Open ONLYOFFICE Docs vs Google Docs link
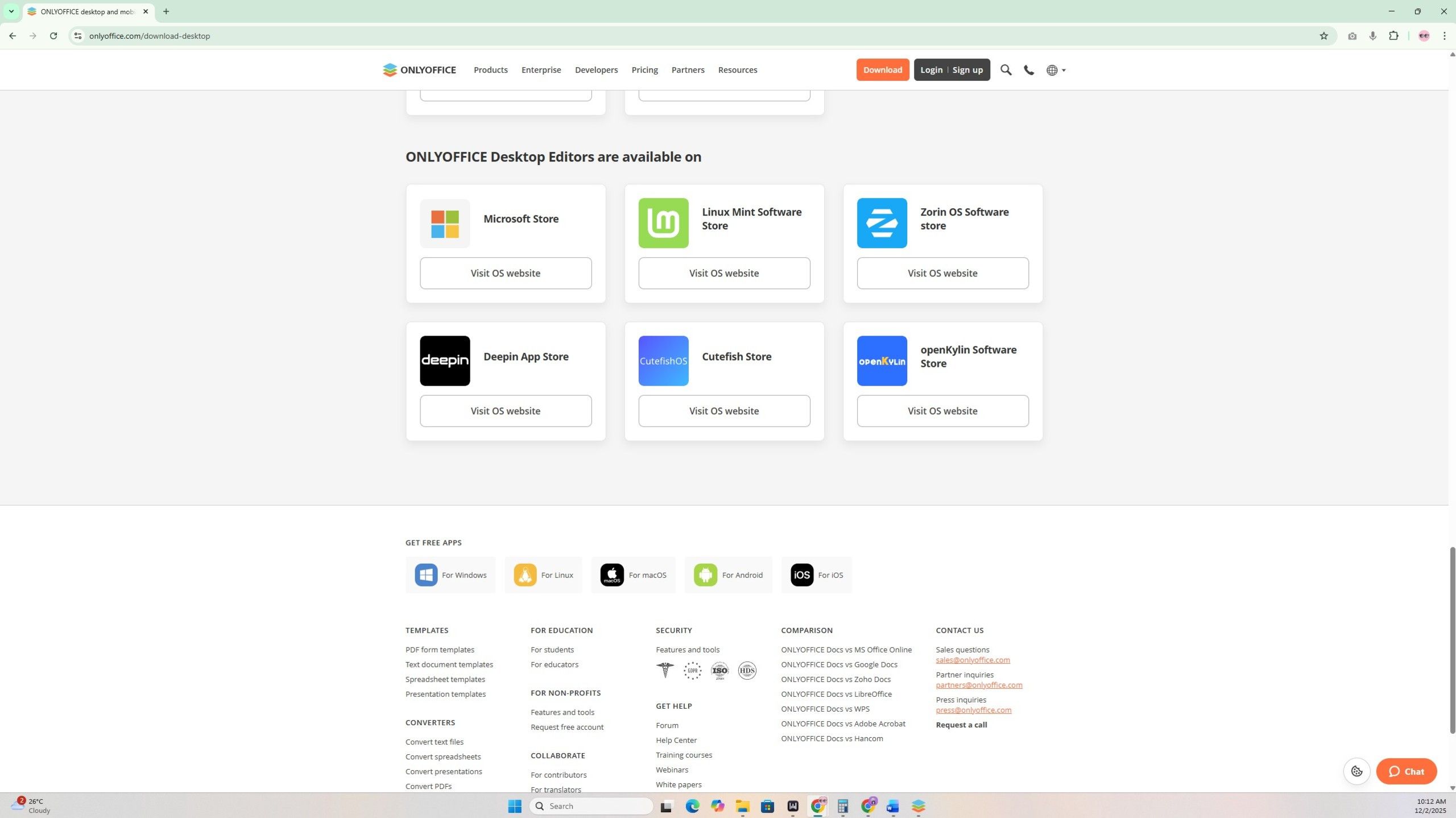 pyautogui.click(x=839, y=664)
